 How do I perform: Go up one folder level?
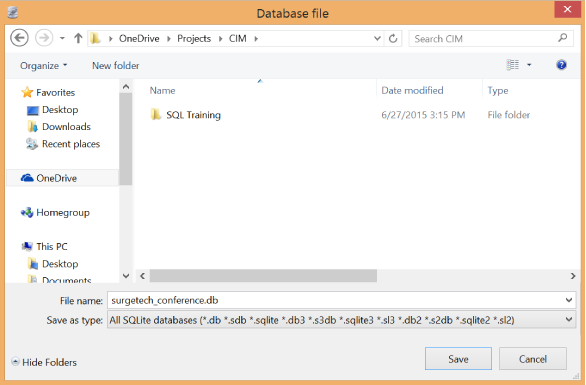[78, 38]
